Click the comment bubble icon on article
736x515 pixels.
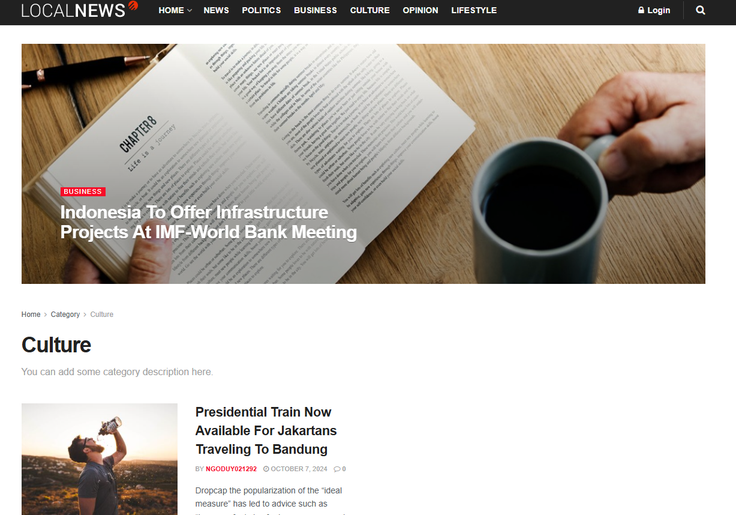point(337,469)
